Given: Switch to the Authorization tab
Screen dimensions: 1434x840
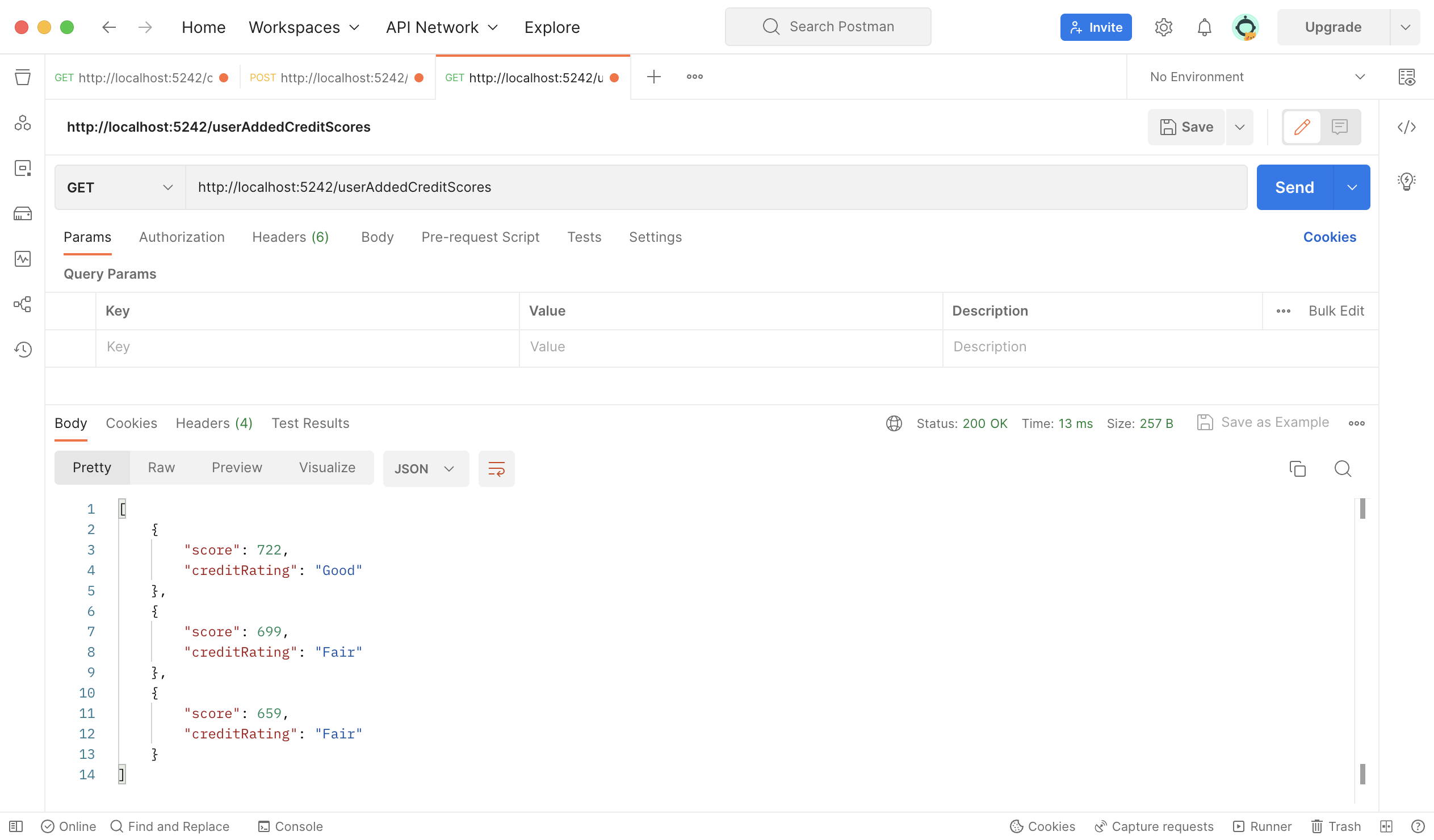Looking at the screenshot, I should coord(182,237).
